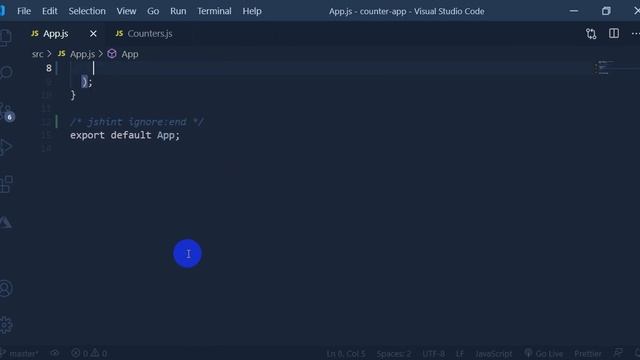Image resolution: width=640 pixels, height=360 pixels.
Task: Expand the src breadcrumb folder
Action: click(37, 54)
